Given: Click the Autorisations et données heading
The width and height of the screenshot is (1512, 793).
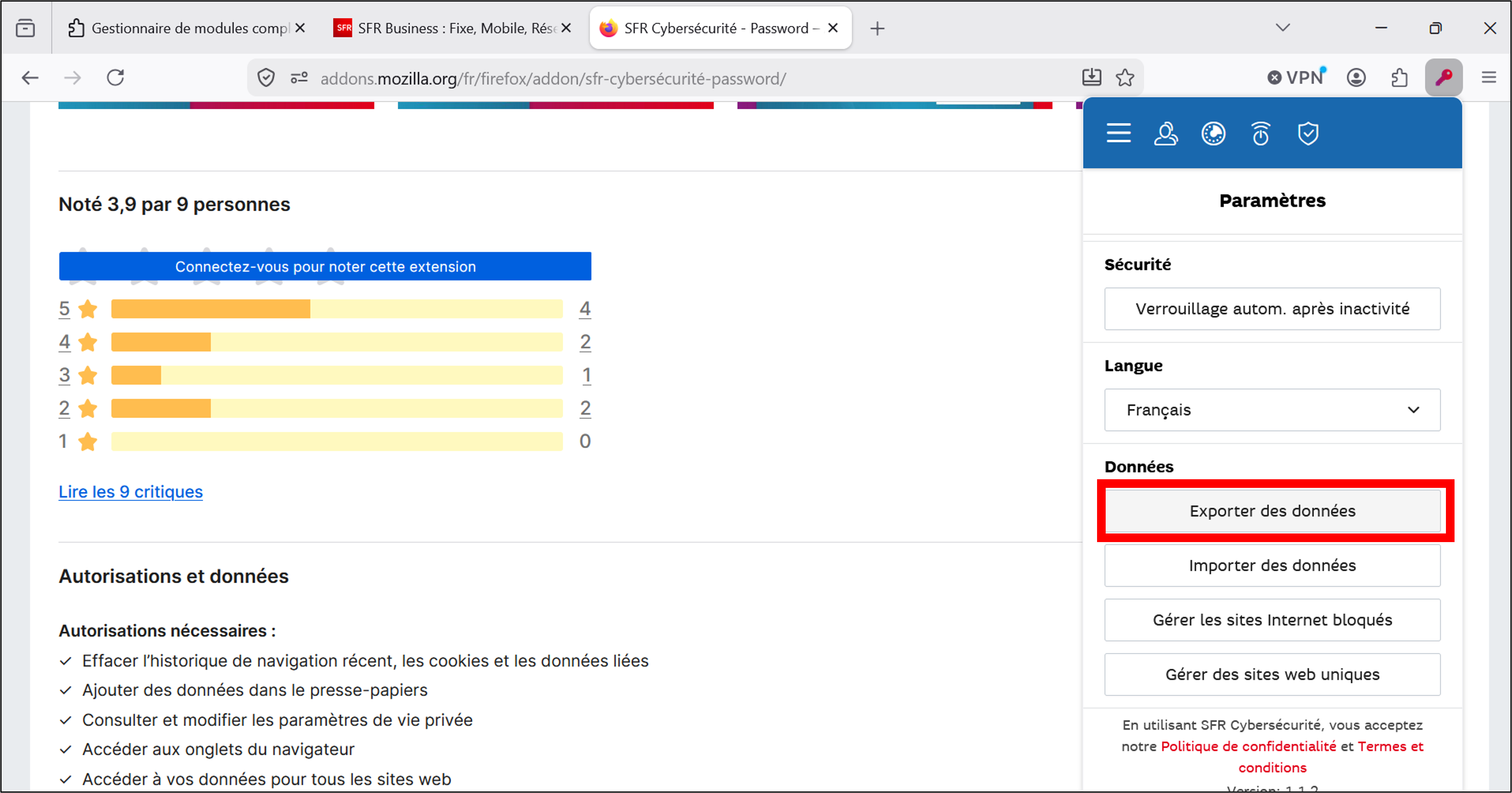Looking at the screenshot, I should click(x=174, y=576).
